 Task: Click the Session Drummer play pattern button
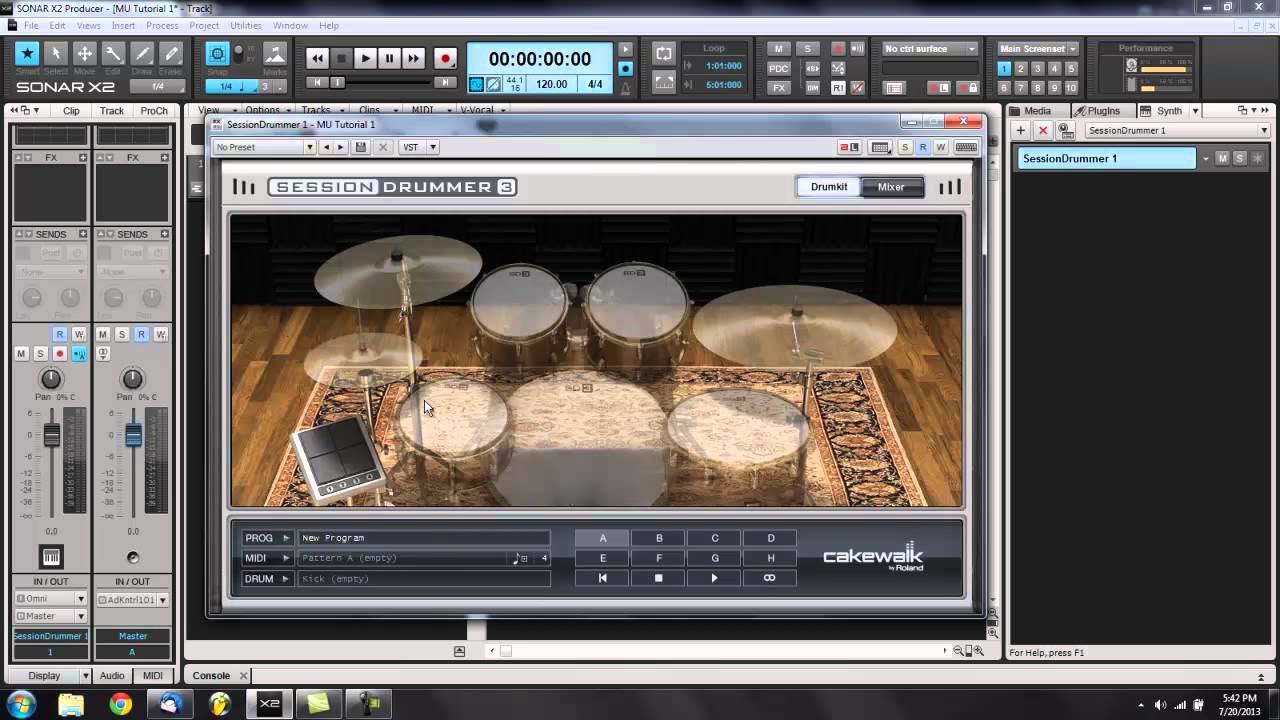(x=714, y=578)
